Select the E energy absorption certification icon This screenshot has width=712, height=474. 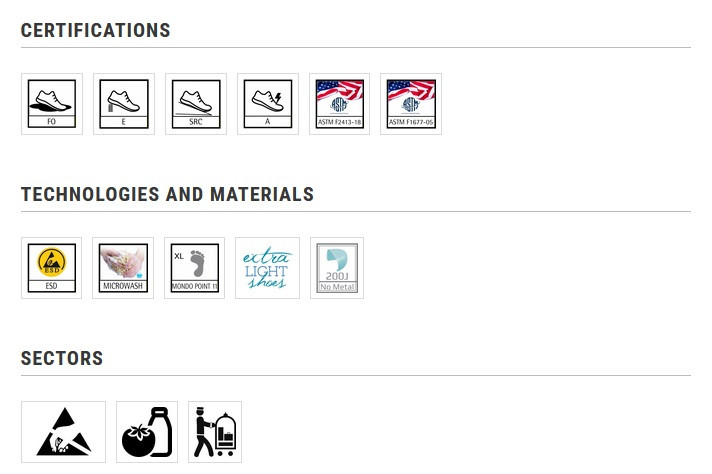pyautogui.click(x=124, y=104)
